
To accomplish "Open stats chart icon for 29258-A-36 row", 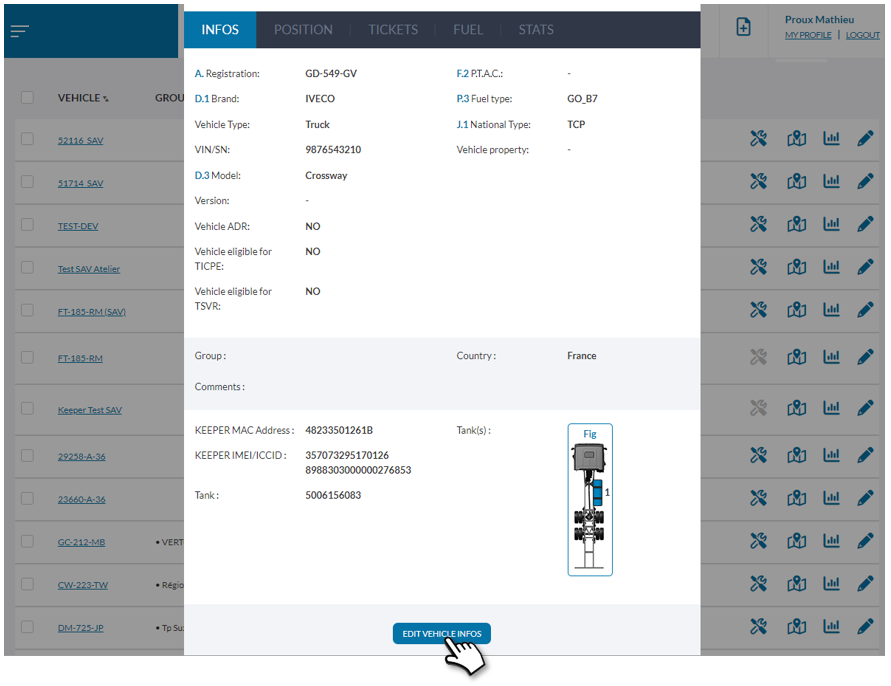I will click(x=831, y=455).
